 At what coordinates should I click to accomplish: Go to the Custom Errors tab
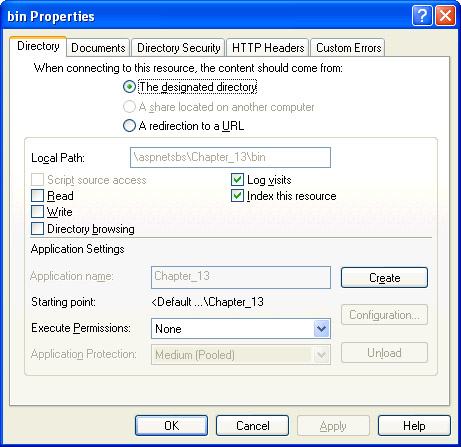tap(348, 48)
